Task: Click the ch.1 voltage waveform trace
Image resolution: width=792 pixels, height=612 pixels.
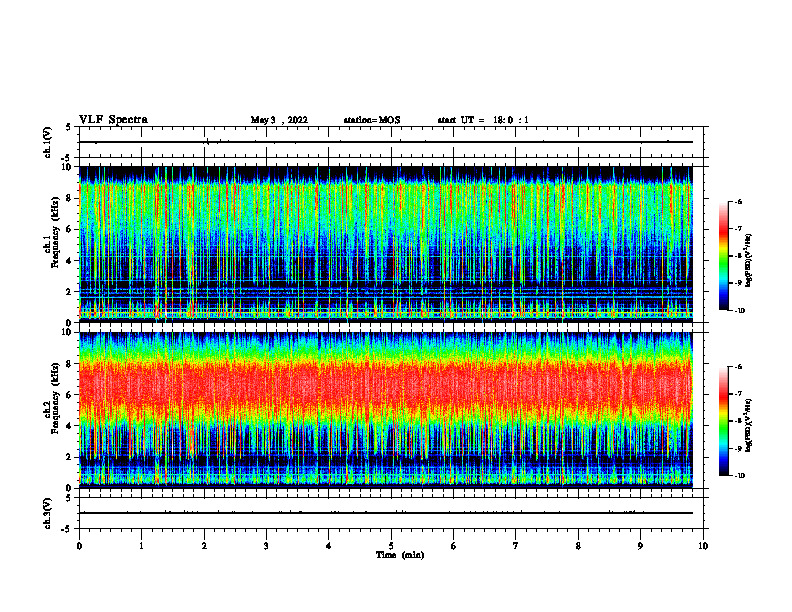Action: point(385,142)
